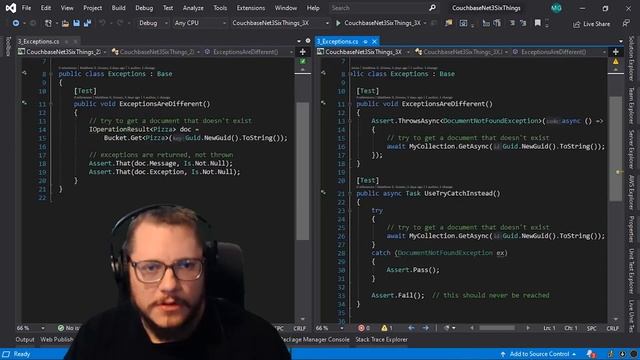Open the Any CPU platform dropdown
Viewport: 640px width, 360px height.
tap(200, 23)
